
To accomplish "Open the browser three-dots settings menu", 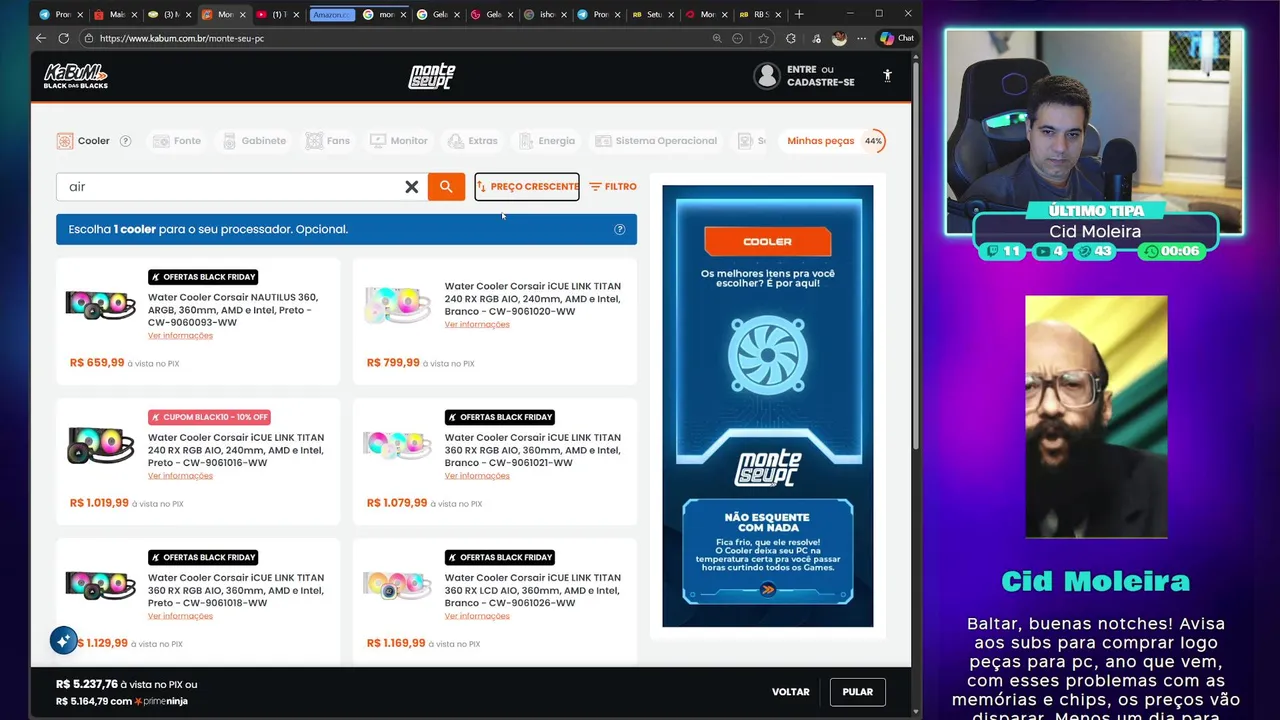I will (x=861, y=38).
